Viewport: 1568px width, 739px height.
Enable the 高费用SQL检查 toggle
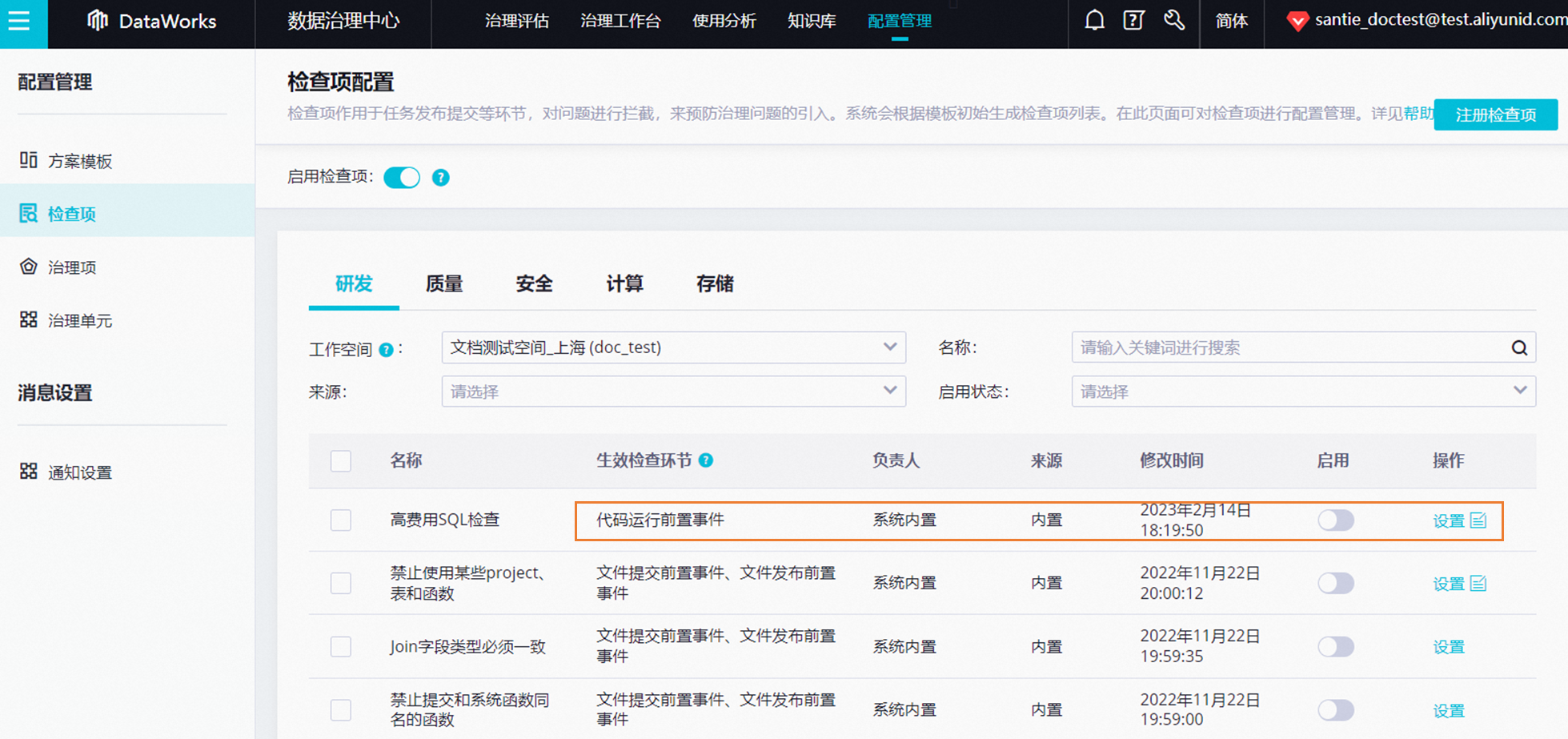click(x=1336, y=520)
